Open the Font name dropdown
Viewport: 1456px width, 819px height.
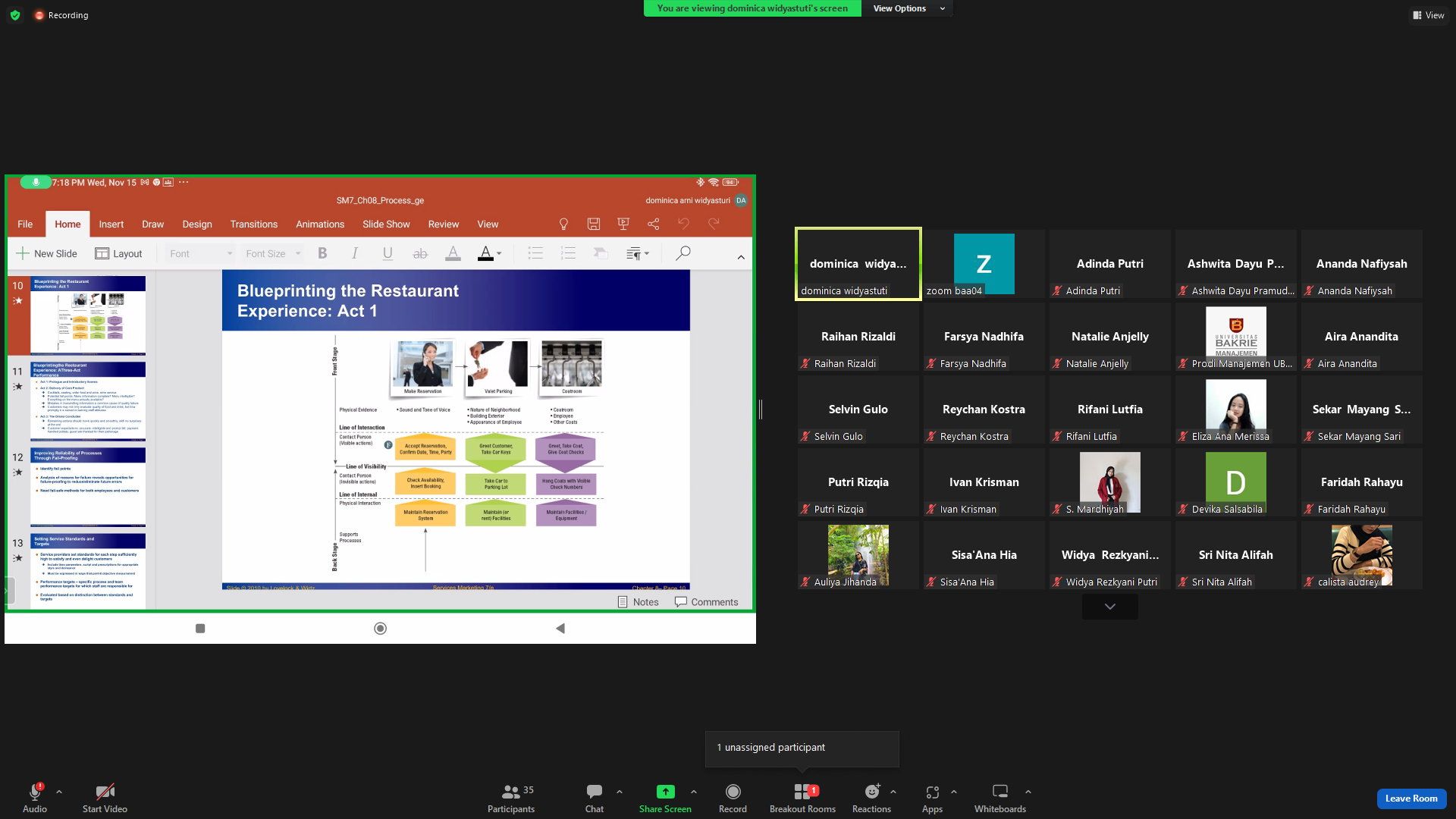(201, 253)
